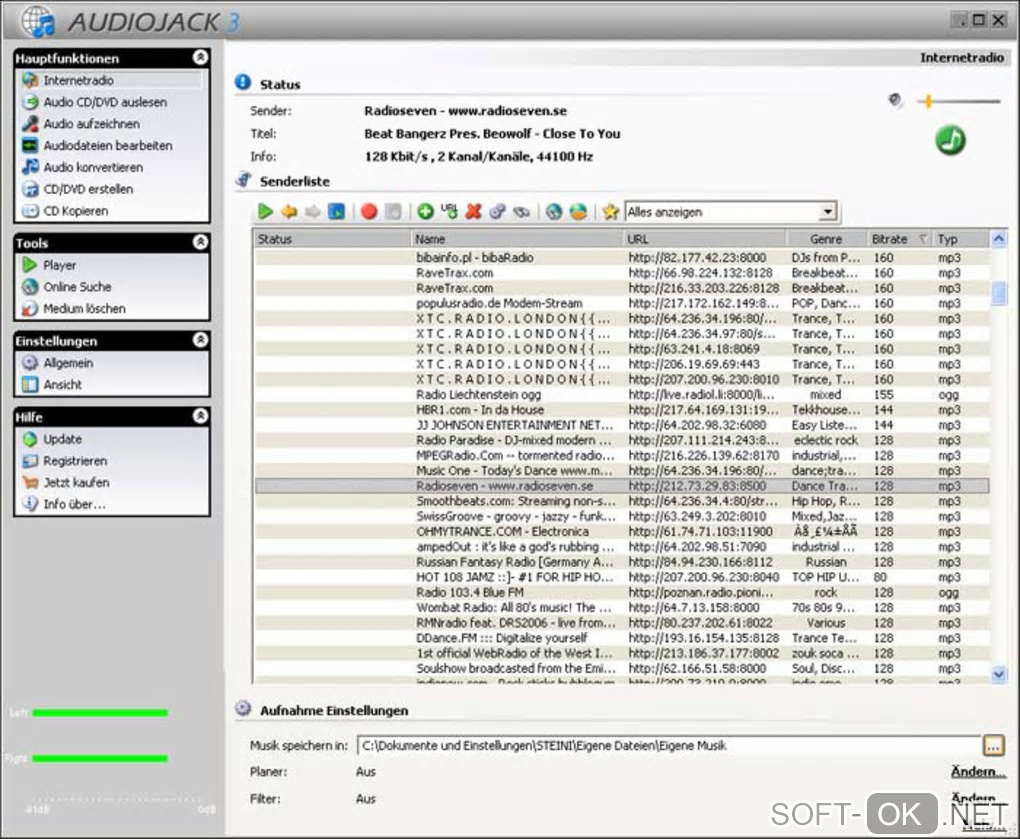
Task: Click the chain link icon in station toolbar
Action: (x=498, y=211)
